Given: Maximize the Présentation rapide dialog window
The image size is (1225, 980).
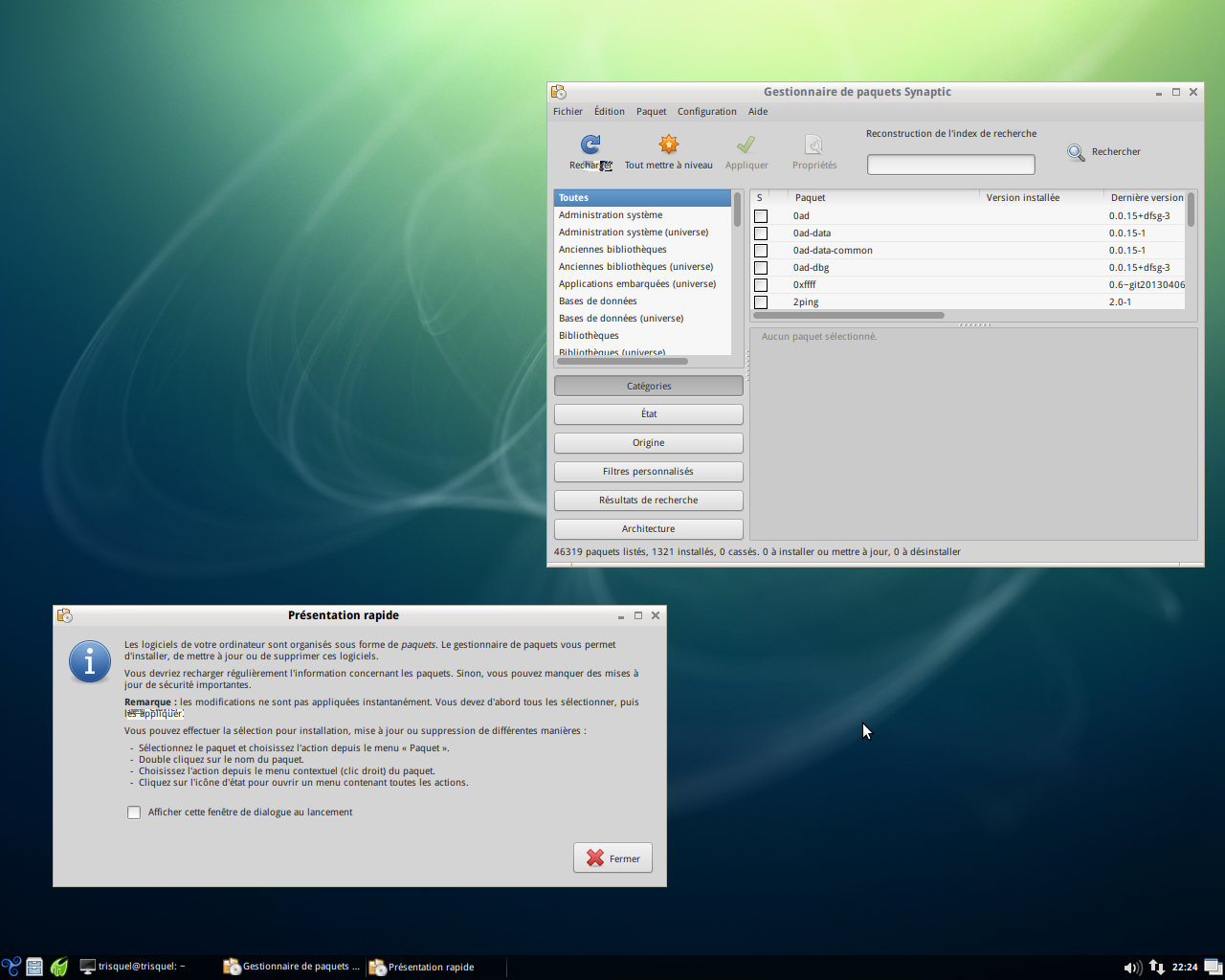Looking at the screenshot, I should (x=638, y=615).
